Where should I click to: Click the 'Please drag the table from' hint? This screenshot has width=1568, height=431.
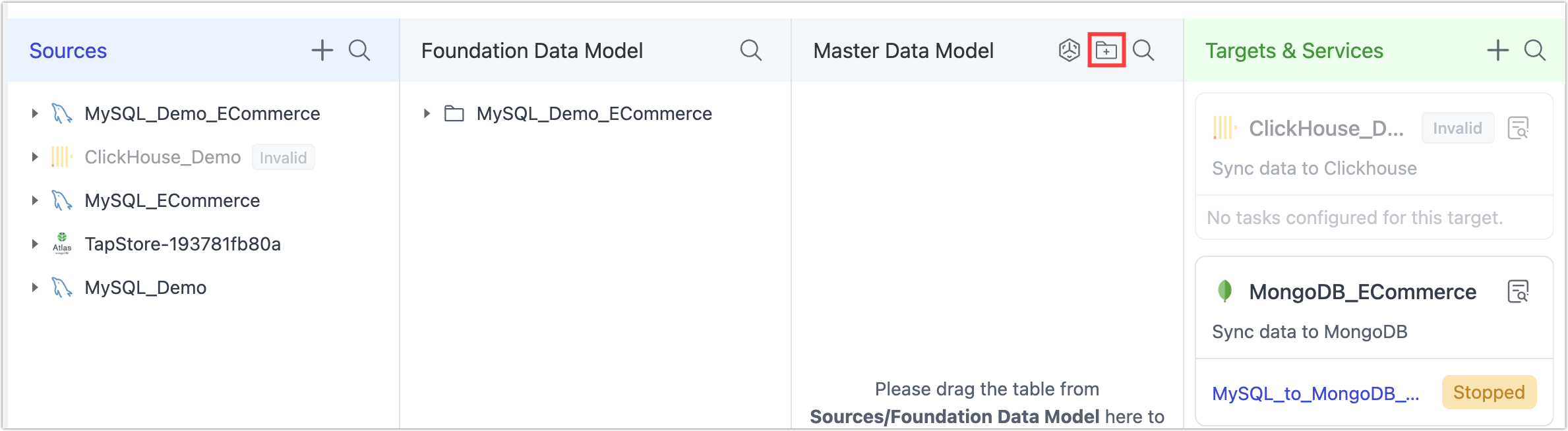point(986,389)
